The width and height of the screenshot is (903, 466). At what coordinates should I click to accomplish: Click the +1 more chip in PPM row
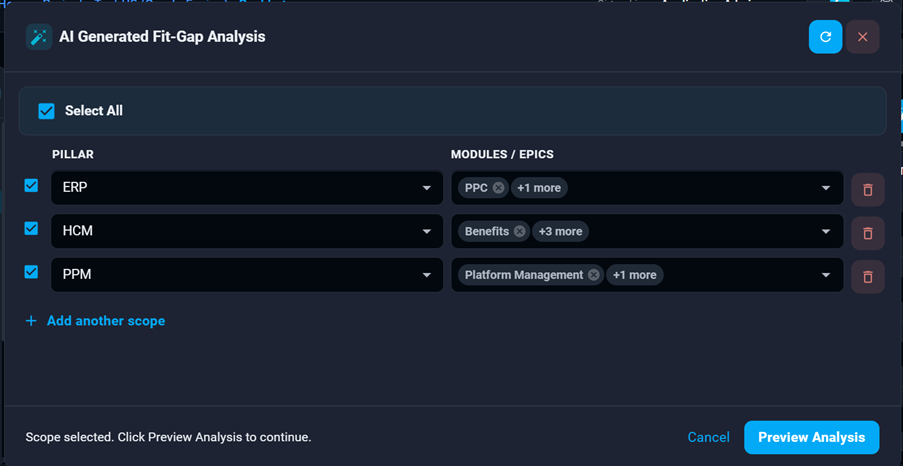tap(635, 275)
